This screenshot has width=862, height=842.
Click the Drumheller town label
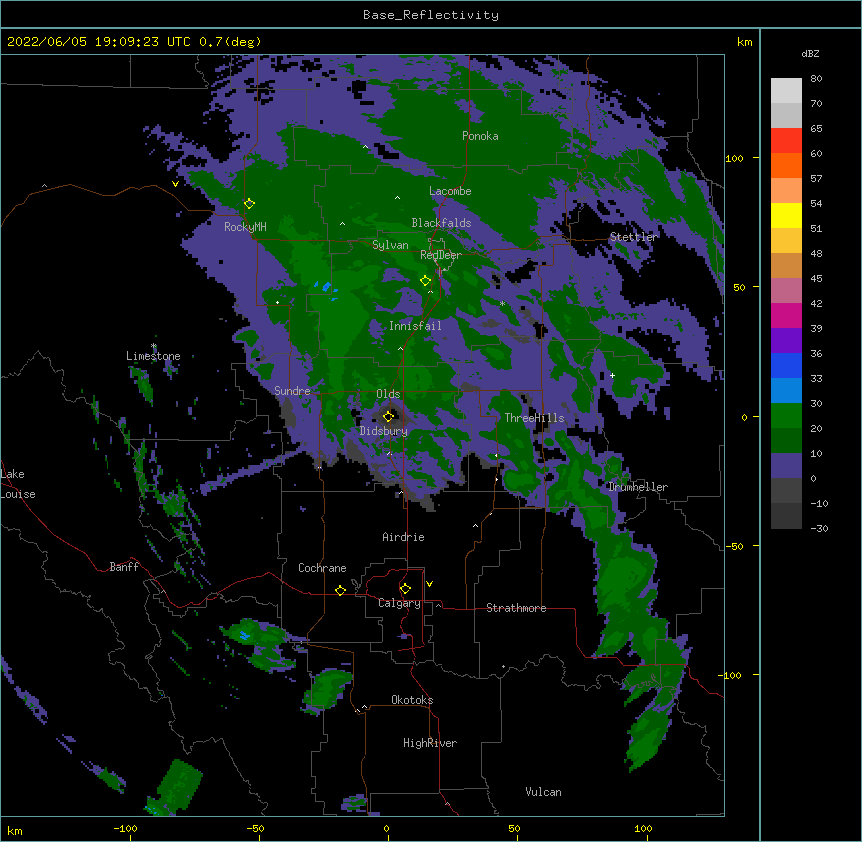(x=638, y=487)
